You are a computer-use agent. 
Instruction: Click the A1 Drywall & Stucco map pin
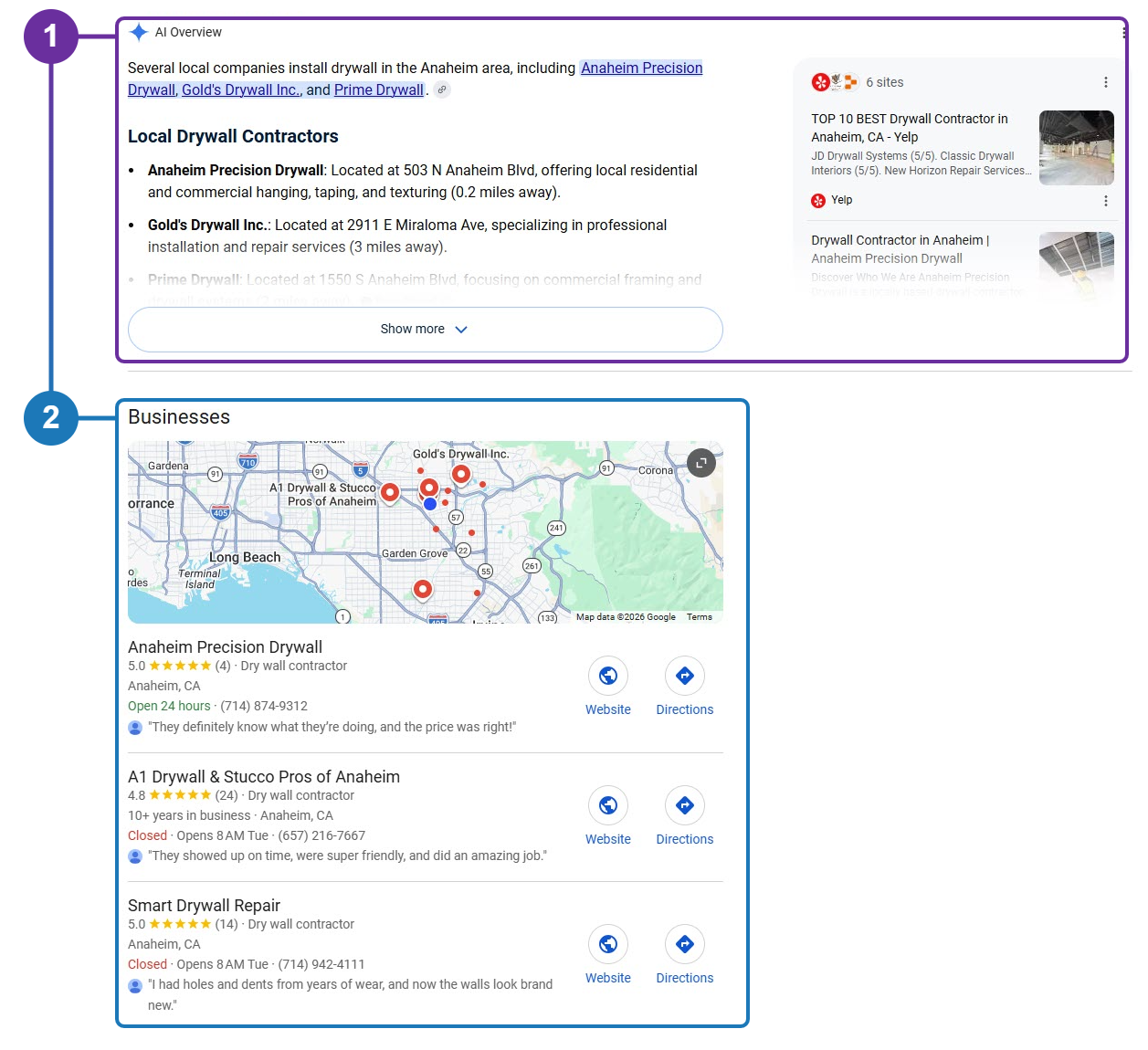390,493
